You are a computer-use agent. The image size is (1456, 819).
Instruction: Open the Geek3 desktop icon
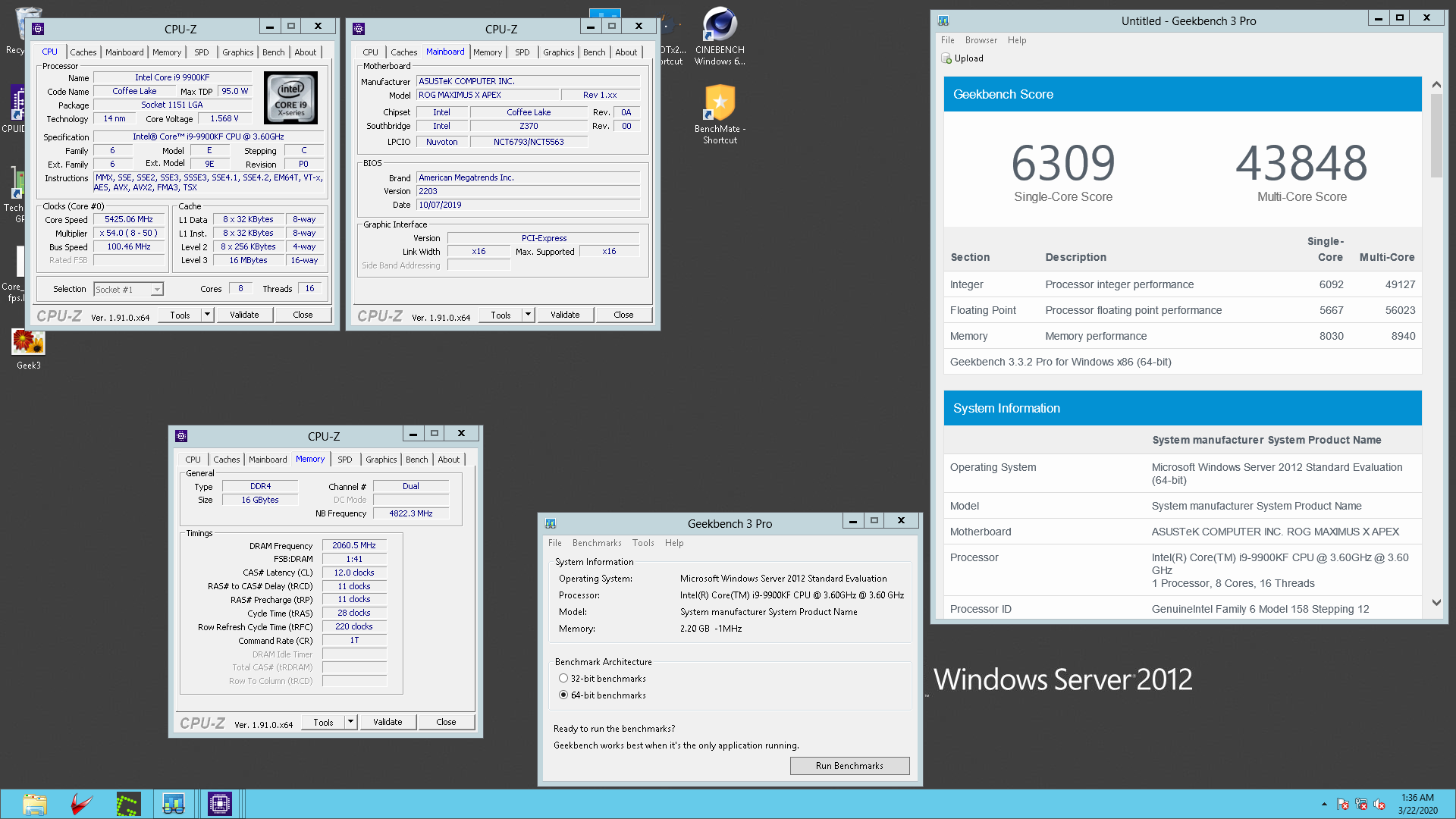[x=28, y=350]
